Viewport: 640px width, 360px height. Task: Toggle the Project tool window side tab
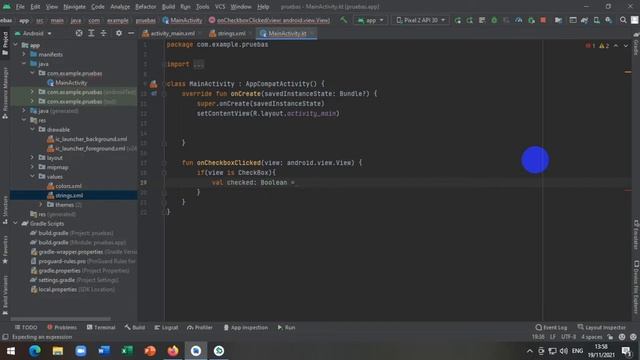tap(5, 43)
